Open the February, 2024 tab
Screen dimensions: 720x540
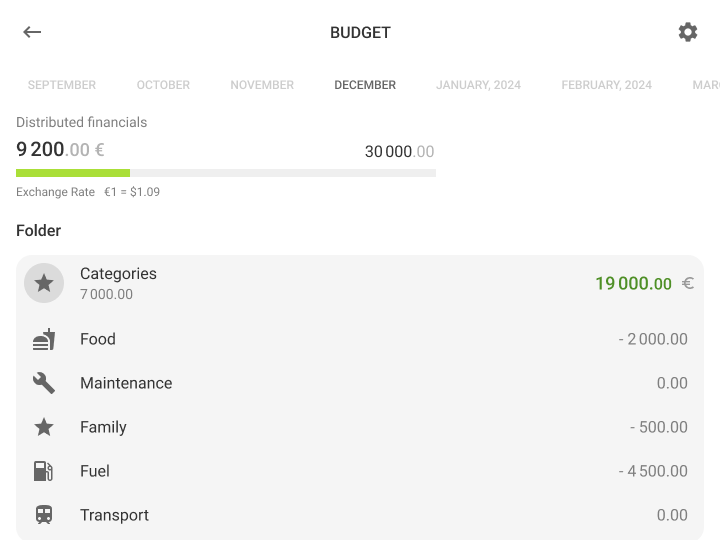click(x=606, y=85)
